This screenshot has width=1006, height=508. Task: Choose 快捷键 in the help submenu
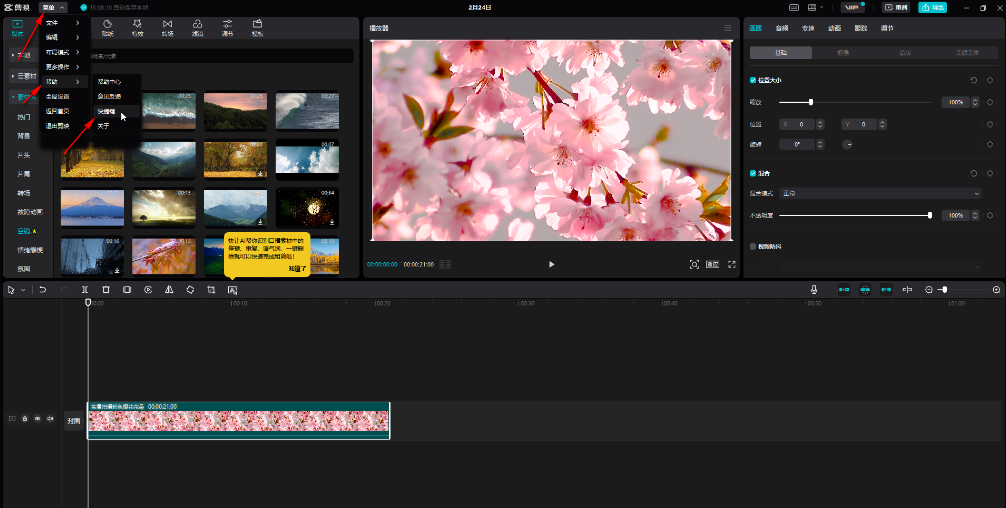(107, 111)
